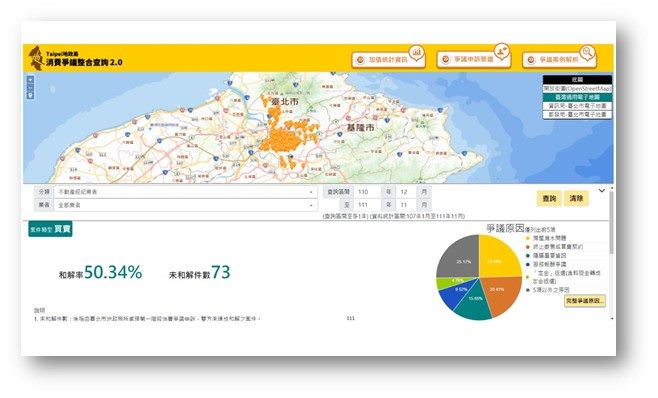Click the yellow pie chart slice
The width and height of the screenshot is (658, 398).
point(497,258)
